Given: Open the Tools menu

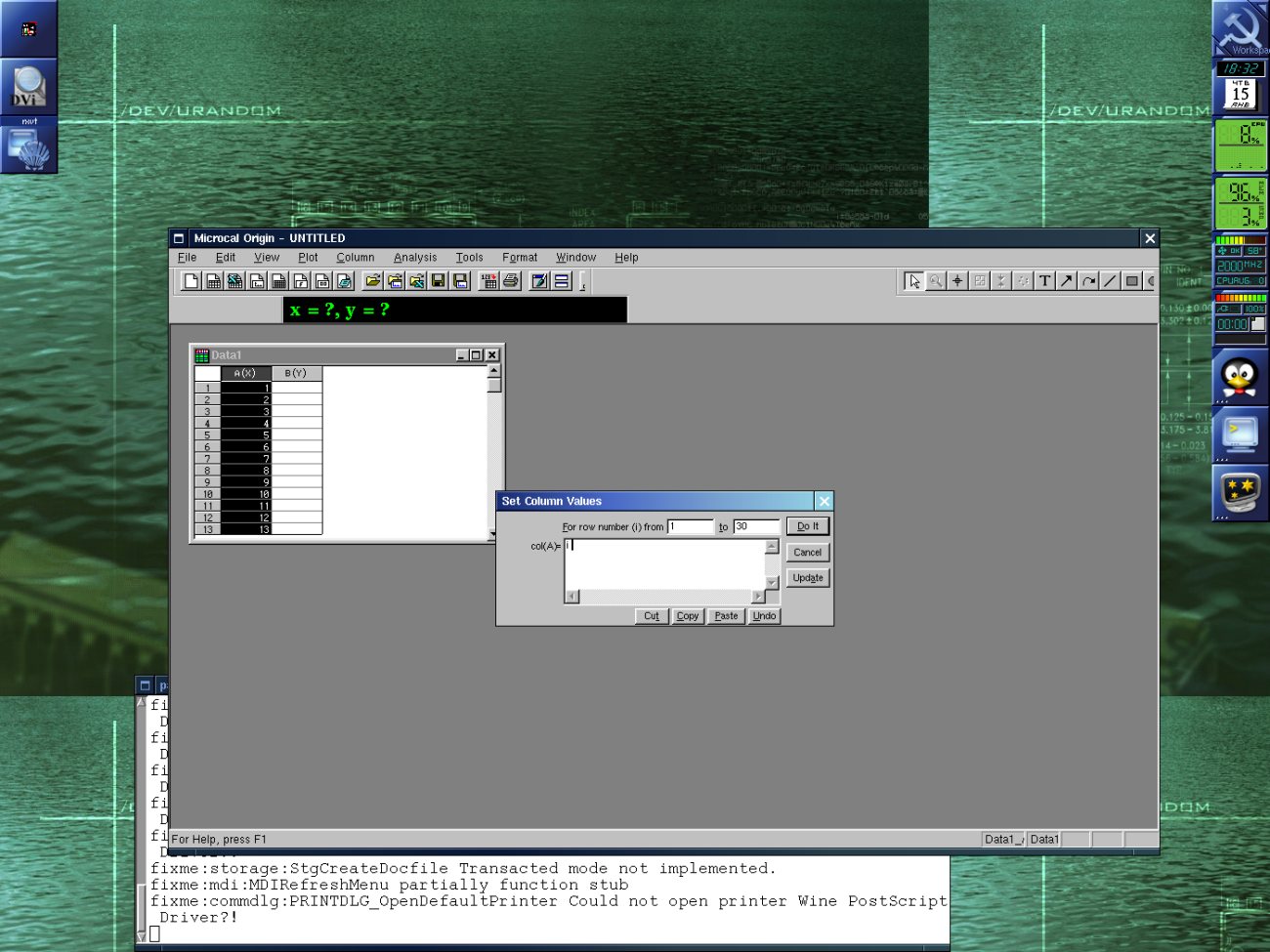Looking at the screenshot, I should point(469,258).
